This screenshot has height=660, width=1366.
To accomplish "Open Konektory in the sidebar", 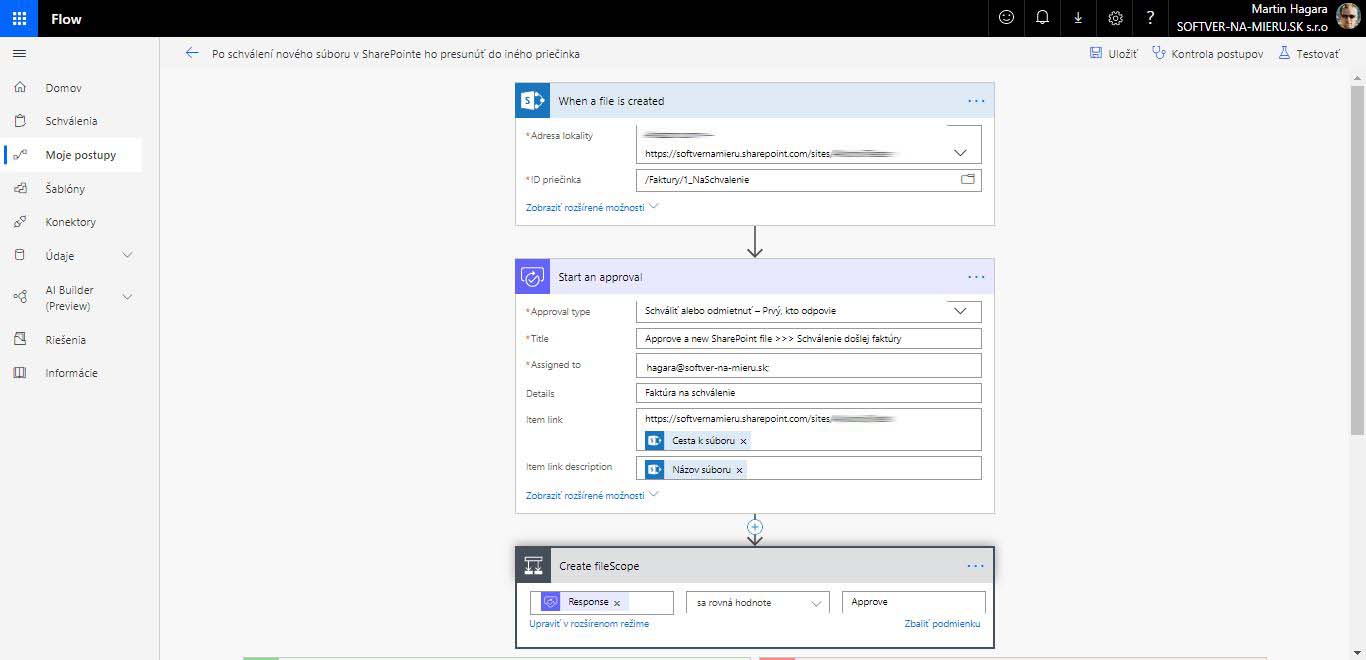I will pyautogui.click(x=71, y=222).
